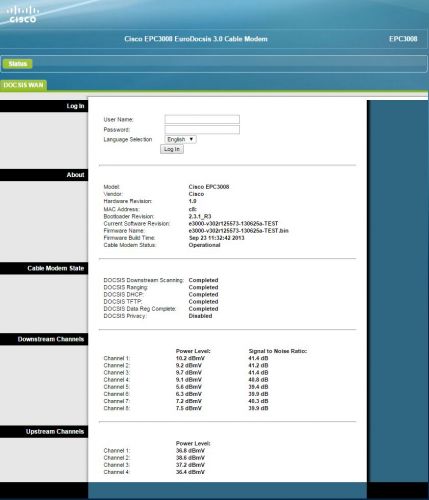Click downstream Channel 3 power 9.7 dBmV
Image resolution: width=429 pixels, height=500 pixels.
tap(189, 373)
